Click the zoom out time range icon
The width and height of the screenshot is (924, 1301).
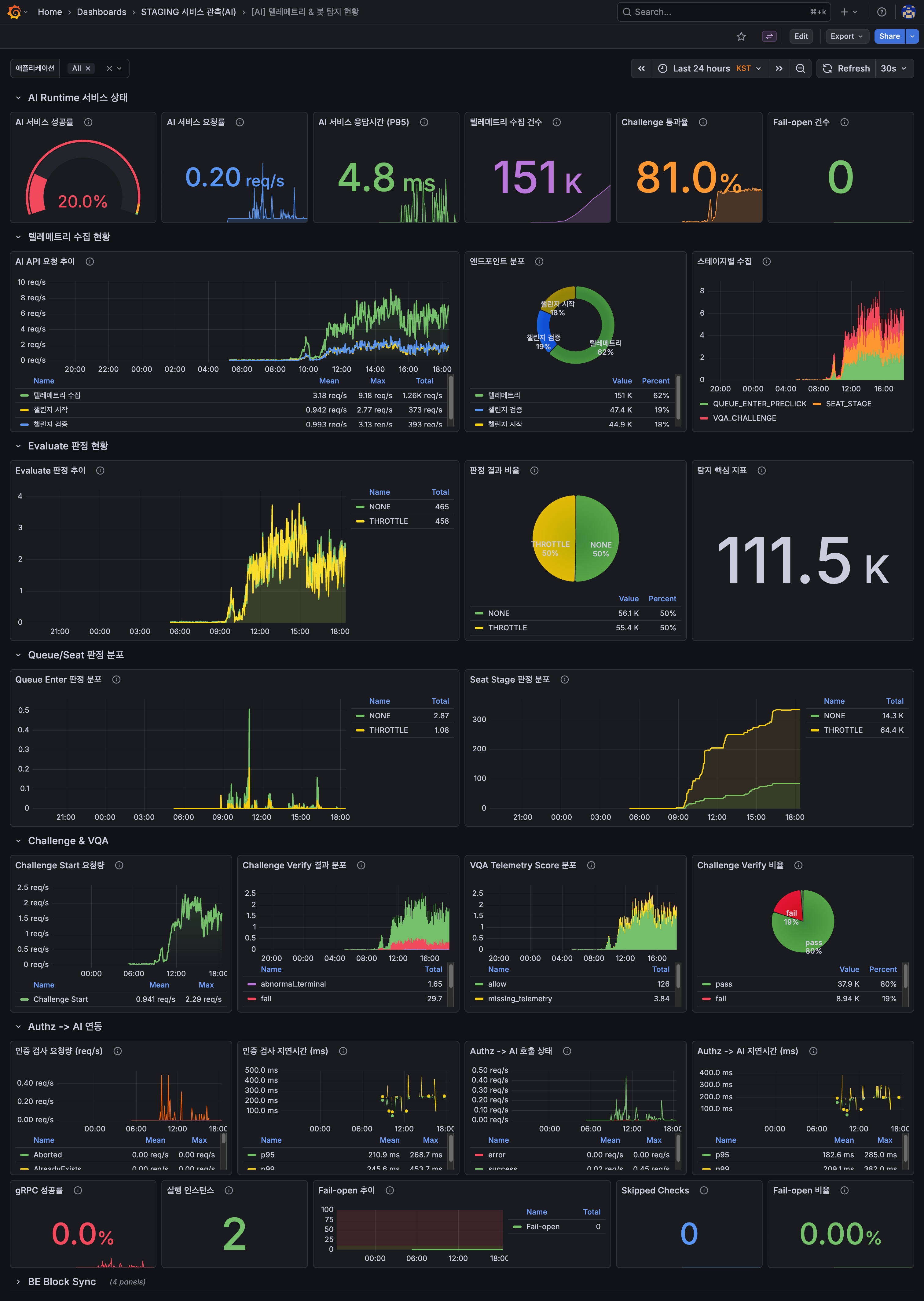800,68
